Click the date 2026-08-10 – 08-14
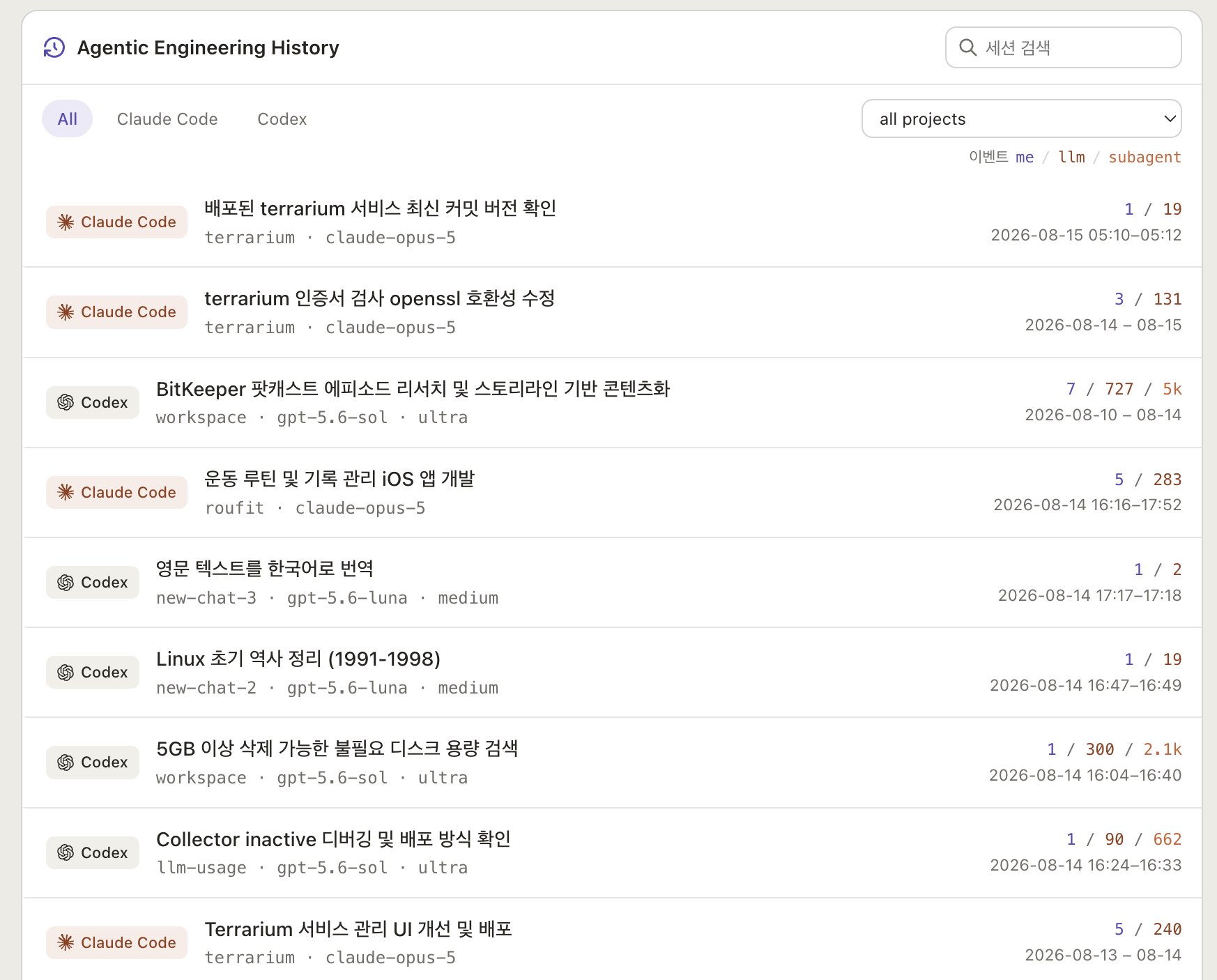The width and height of the screenshot is (1217, 980). (1103, 415)
